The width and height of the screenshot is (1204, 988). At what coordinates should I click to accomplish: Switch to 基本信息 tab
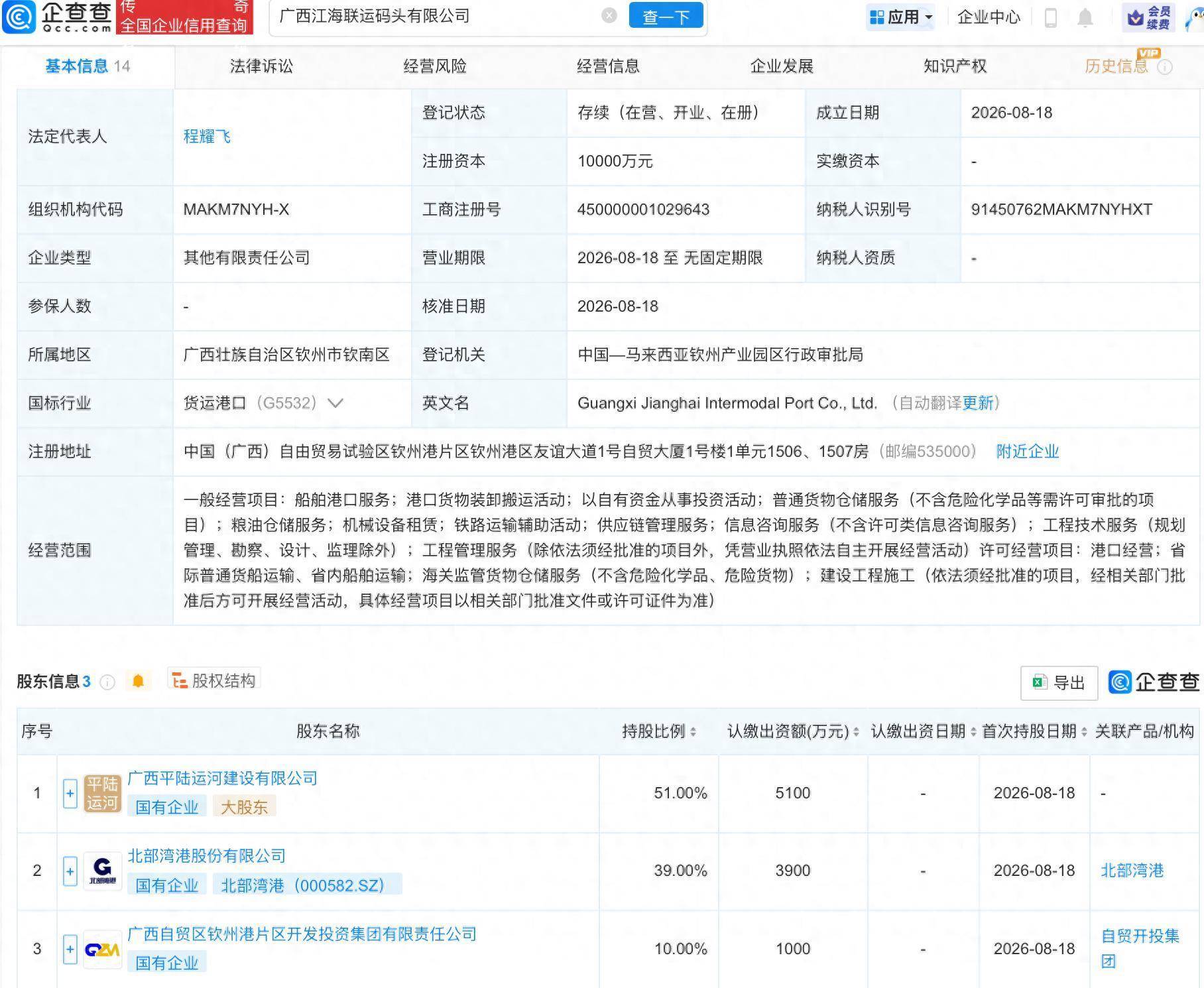87,66
